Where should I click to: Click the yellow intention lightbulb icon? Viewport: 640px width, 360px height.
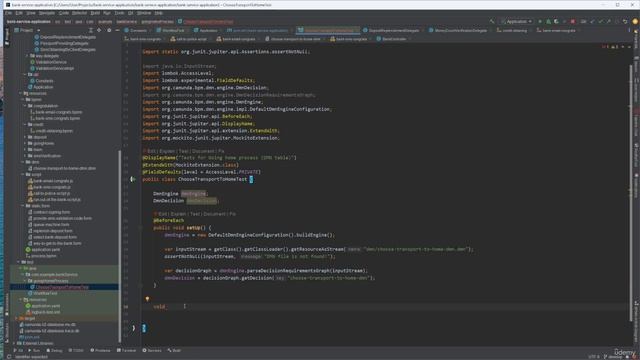click(x=147, y=299)
